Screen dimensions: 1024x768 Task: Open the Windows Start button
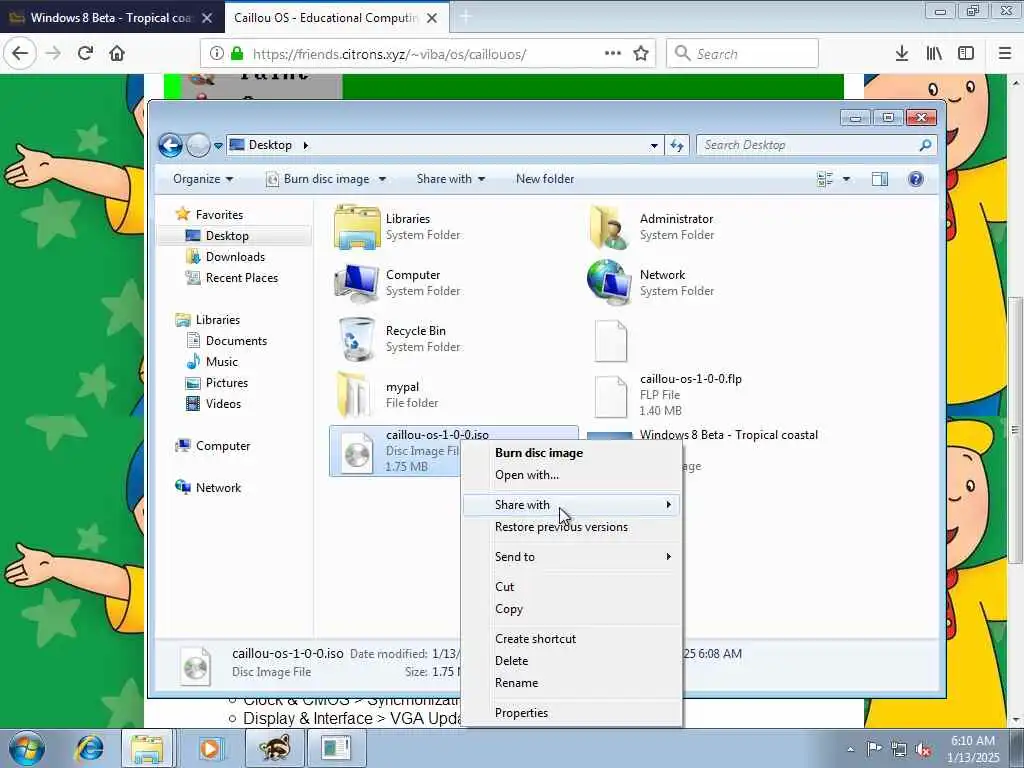(26, 748)
